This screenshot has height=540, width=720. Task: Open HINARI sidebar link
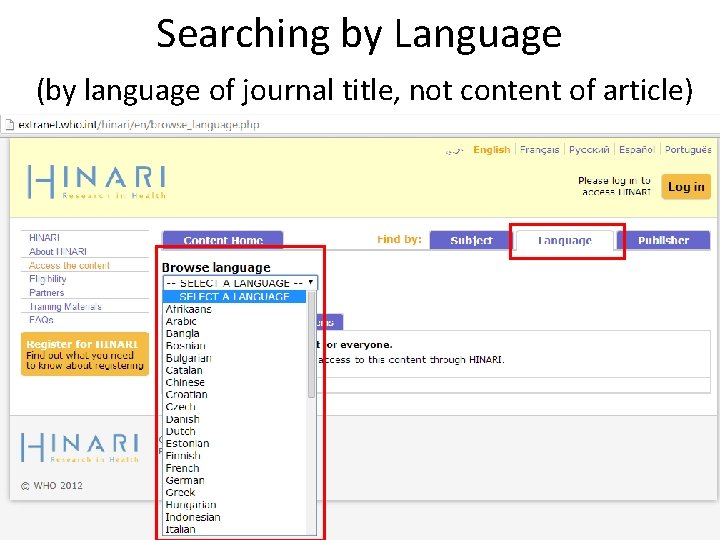(x=44, y=237)
